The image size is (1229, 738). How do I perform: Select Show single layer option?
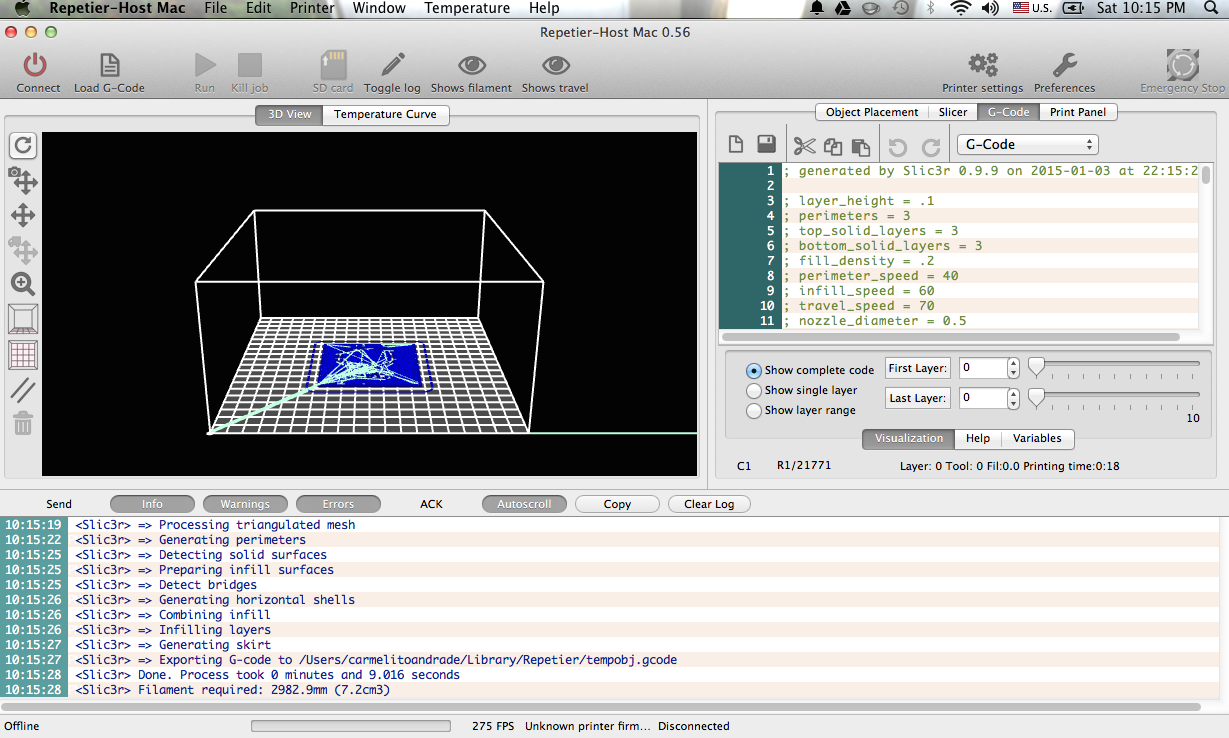(x=755, y=390)
